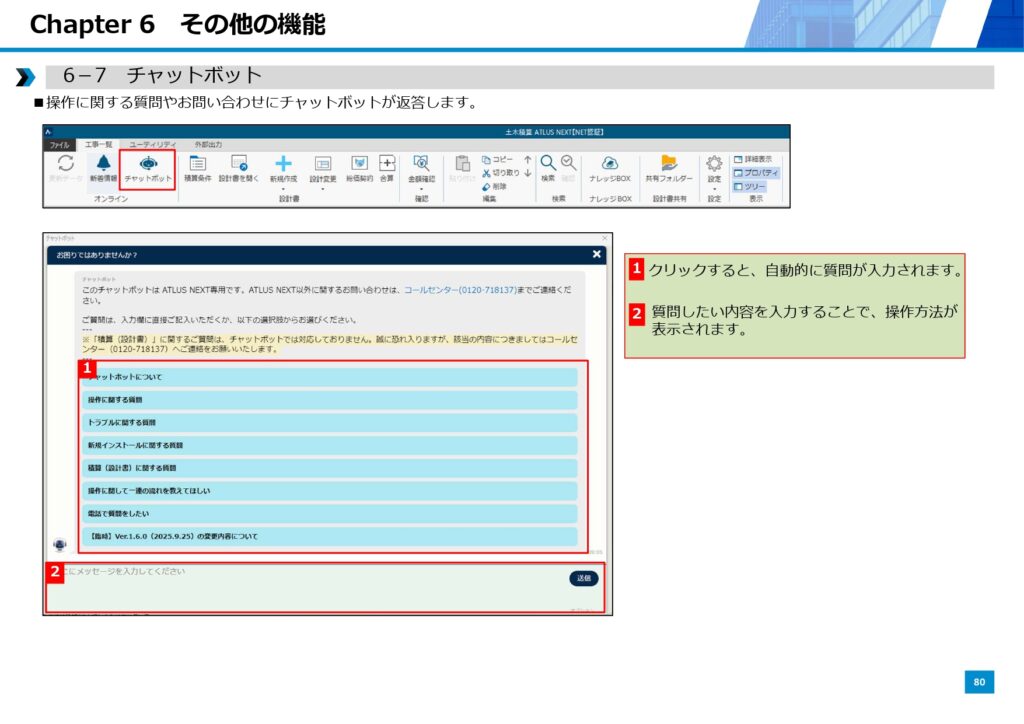
Task: Expand the 新規作成 dropdown
Action: tap(283, 187)
